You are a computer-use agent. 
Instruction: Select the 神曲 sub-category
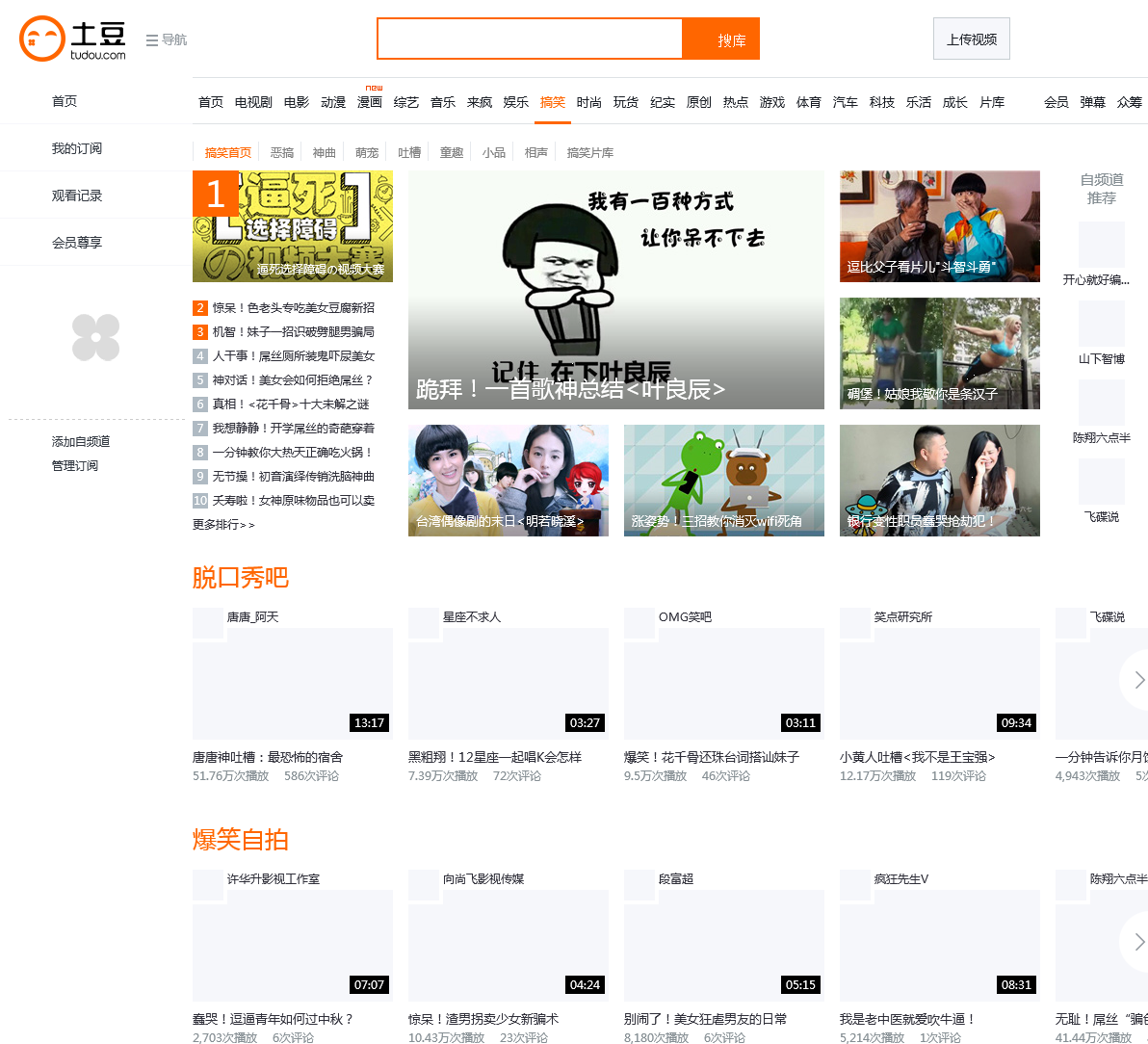tap(325, 152)
